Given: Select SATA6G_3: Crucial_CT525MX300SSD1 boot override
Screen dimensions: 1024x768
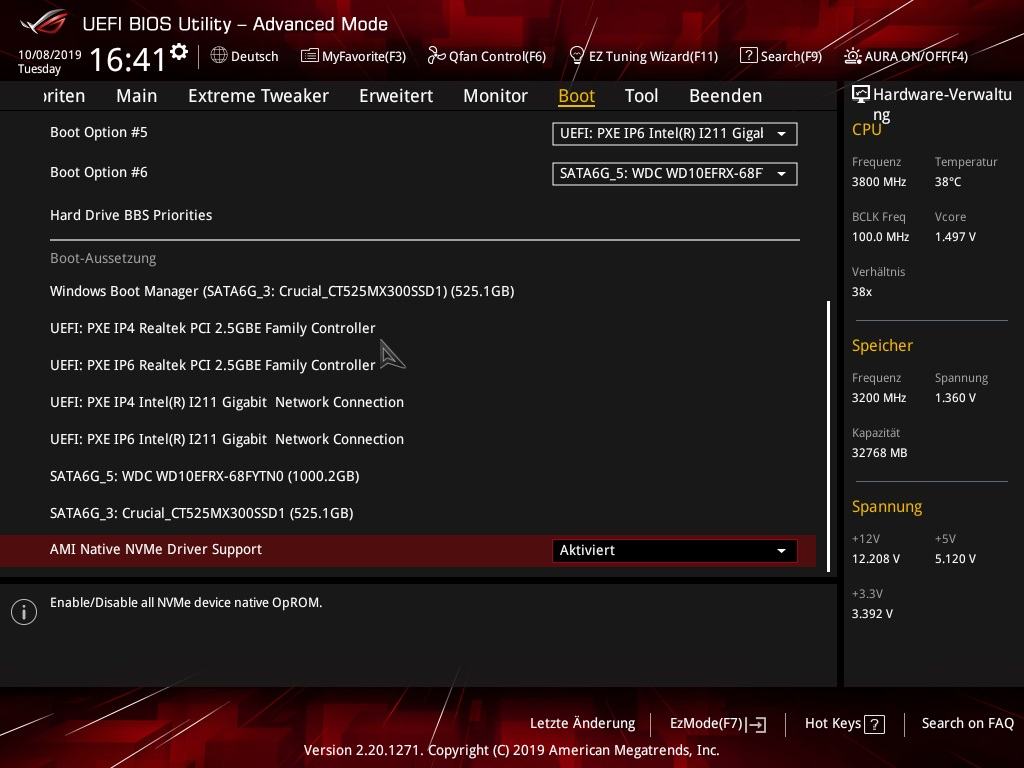Looking at the screenshot, I should 202,513.
